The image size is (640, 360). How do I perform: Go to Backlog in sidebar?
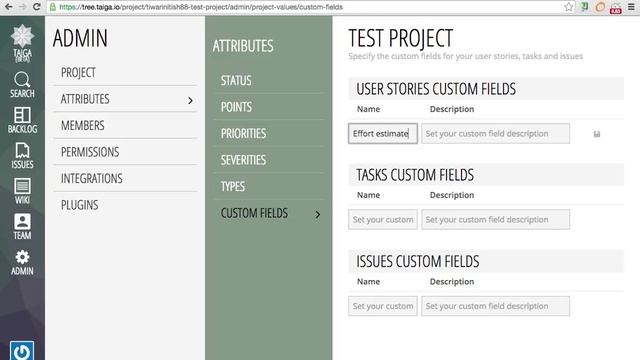pyautogui.click(x=22, y=120)
